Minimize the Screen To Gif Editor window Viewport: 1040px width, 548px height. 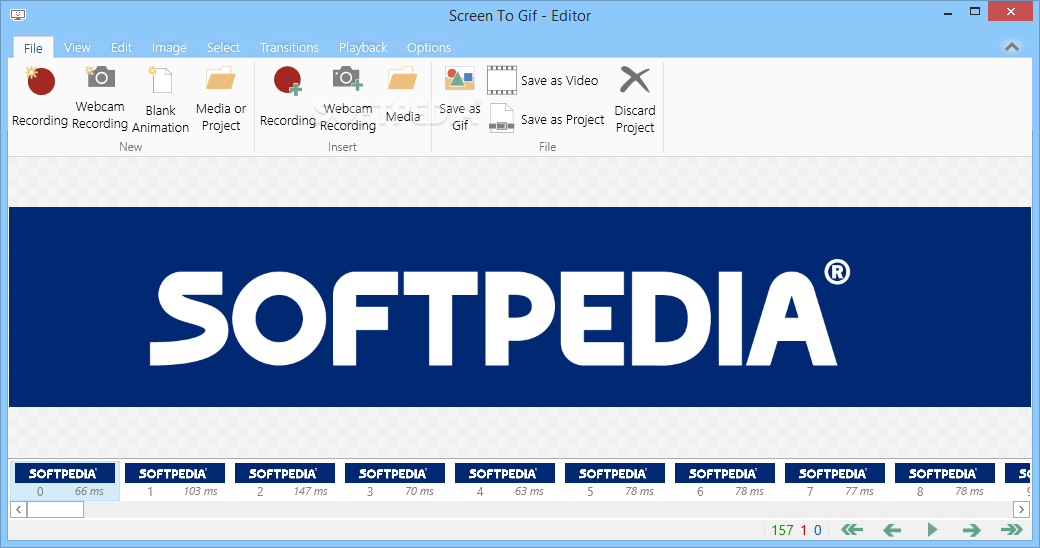tap(948, 13)
